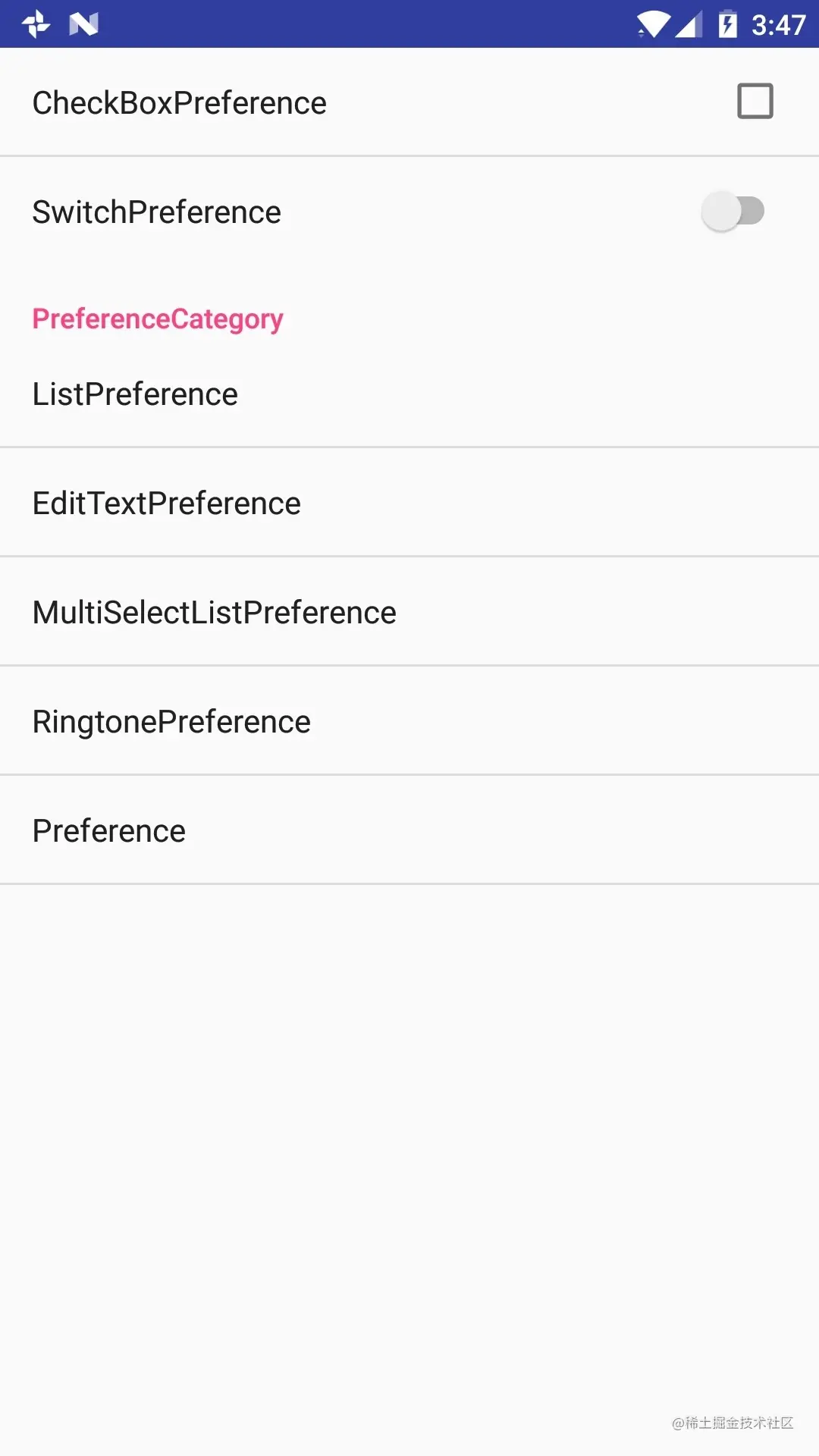
Task: Click the CheckBoxPreference checkbox square
Action: pos(755,101)
